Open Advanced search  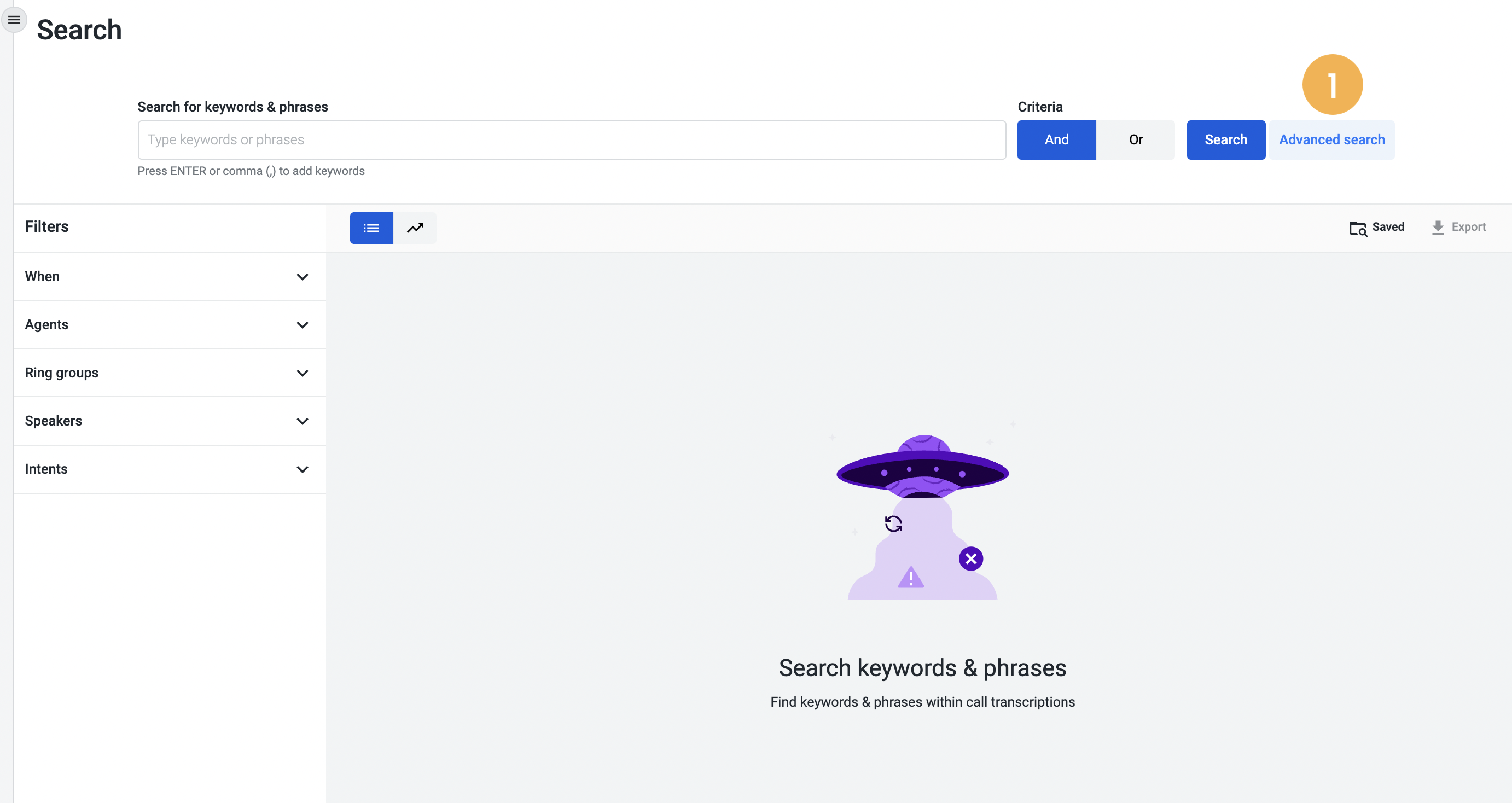pos(1331,139)
